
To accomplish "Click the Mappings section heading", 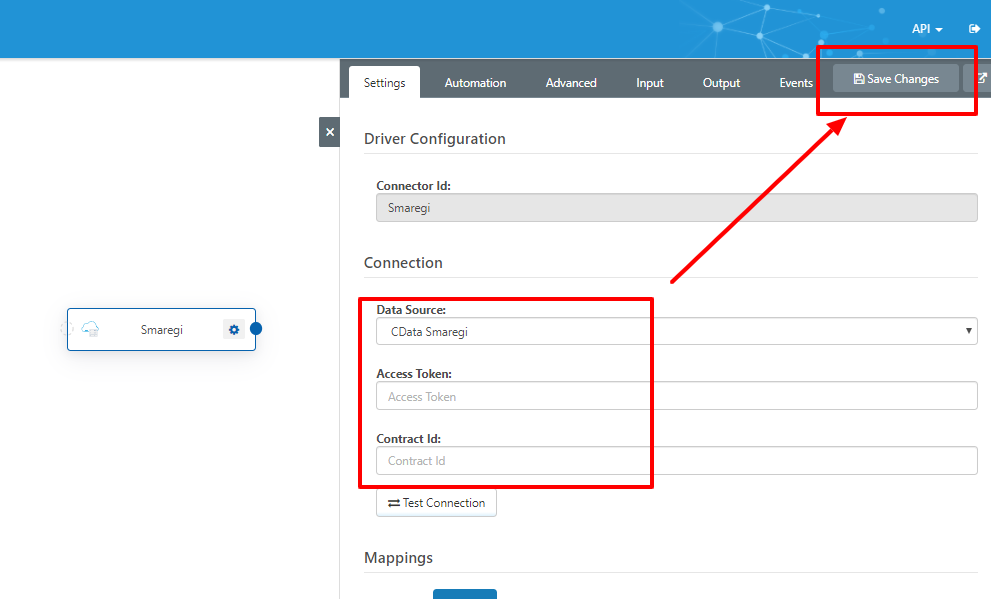I will pos(399,558).
